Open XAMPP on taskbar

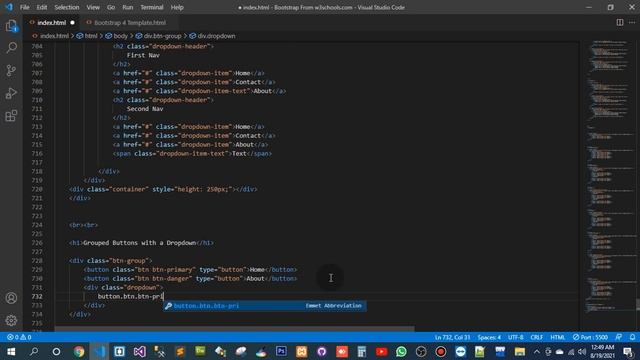coord(301,351)
